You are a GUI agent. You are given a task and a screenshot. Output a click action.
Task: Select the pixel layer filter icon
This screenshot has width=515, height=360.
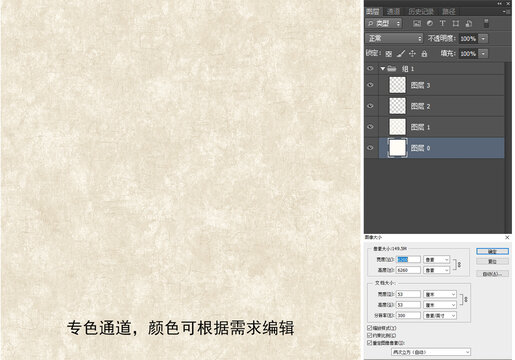tap(417, 23)
